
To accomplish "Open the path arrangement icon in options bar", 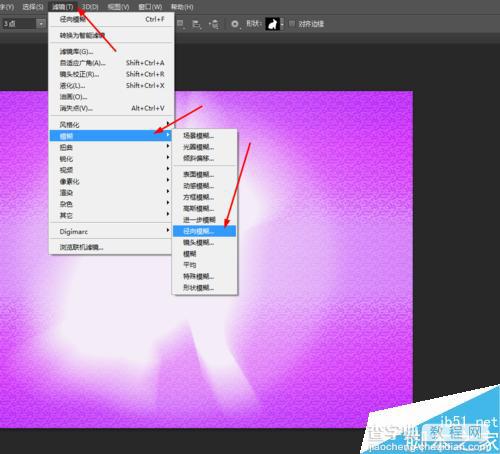I will (x=214, y=24).
